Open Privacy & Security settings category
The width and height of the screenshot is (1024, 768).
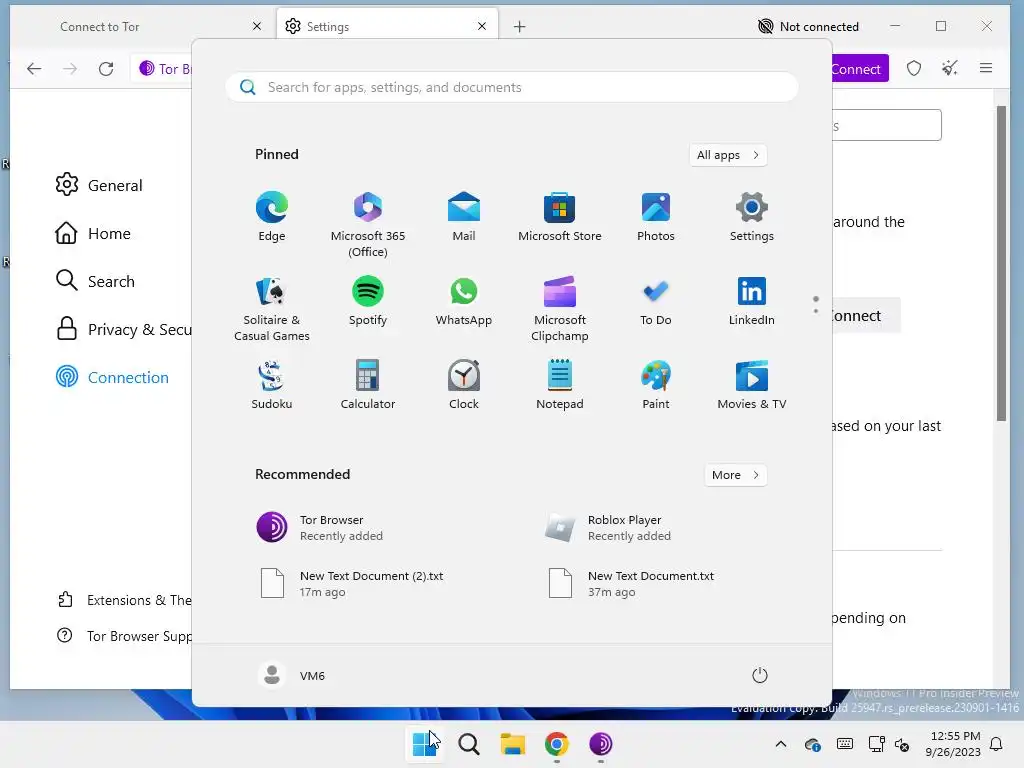click(123, 329)
